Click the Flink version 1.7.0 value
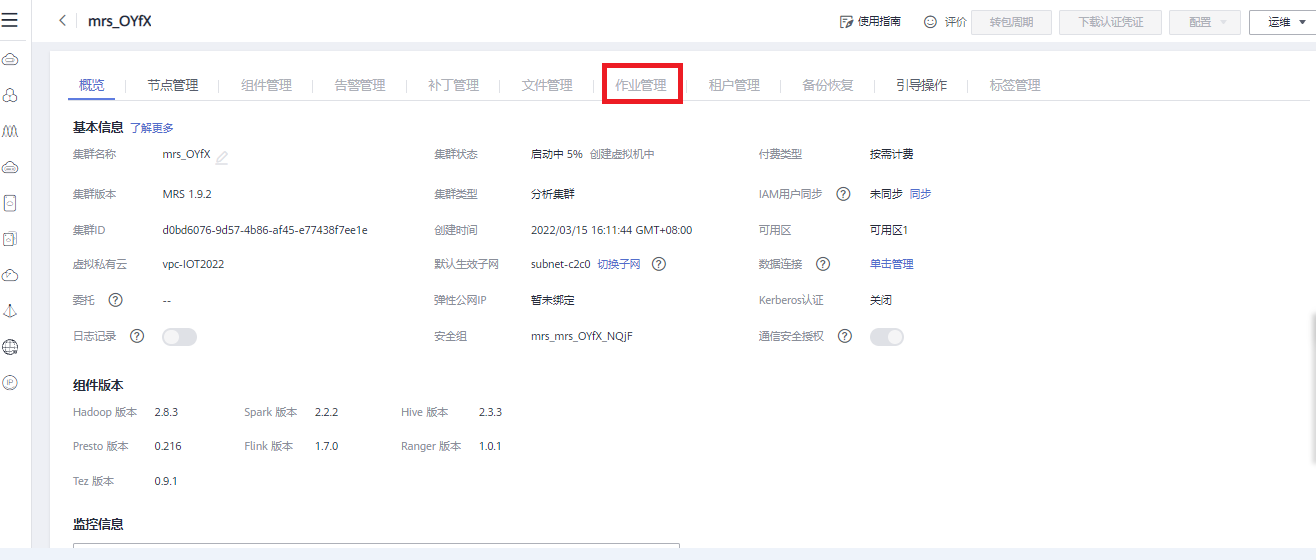1316x560 pixels. (x=326, y=446)
